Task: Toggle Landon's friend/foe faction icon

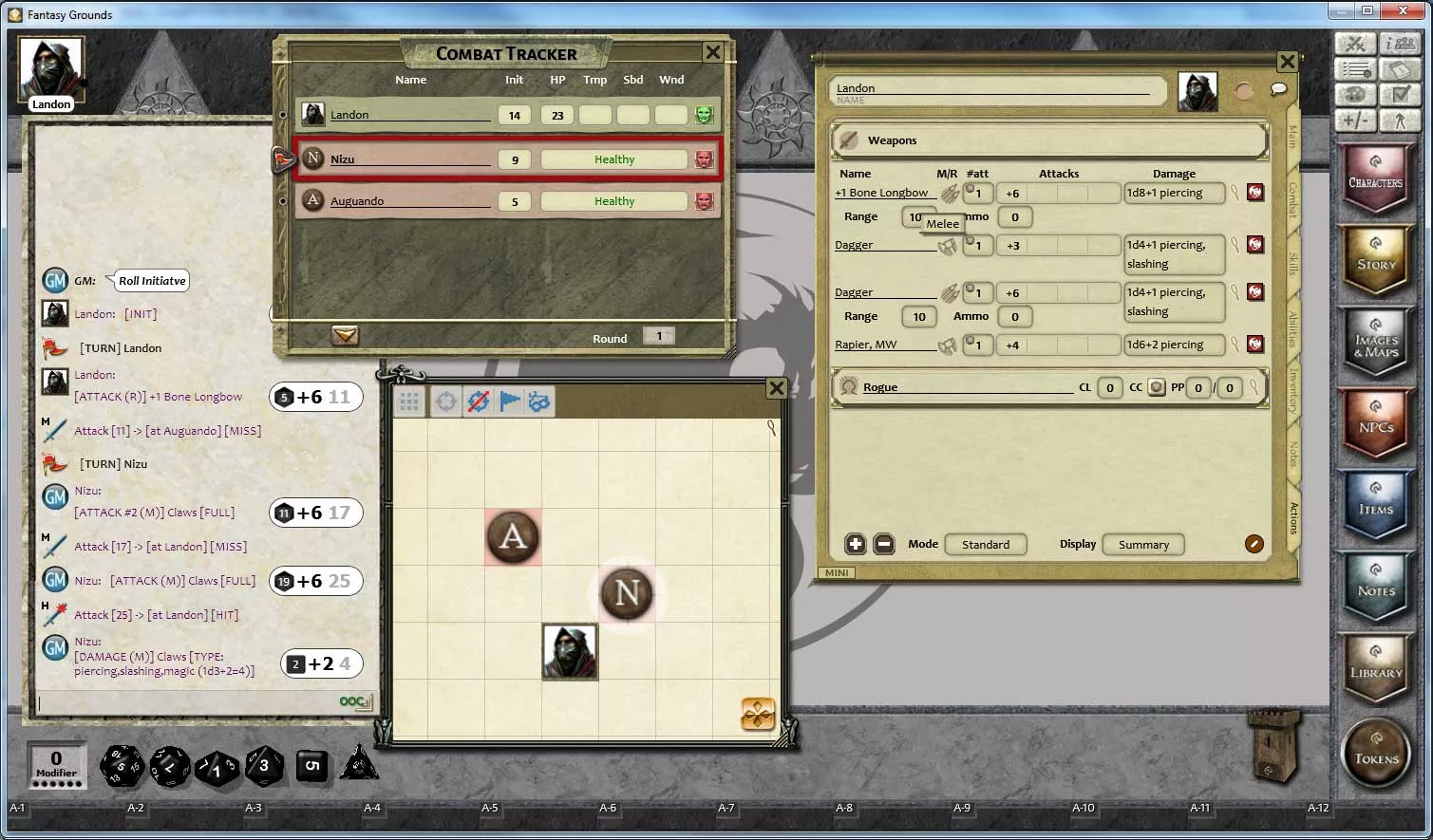Action: pos(704,115)
